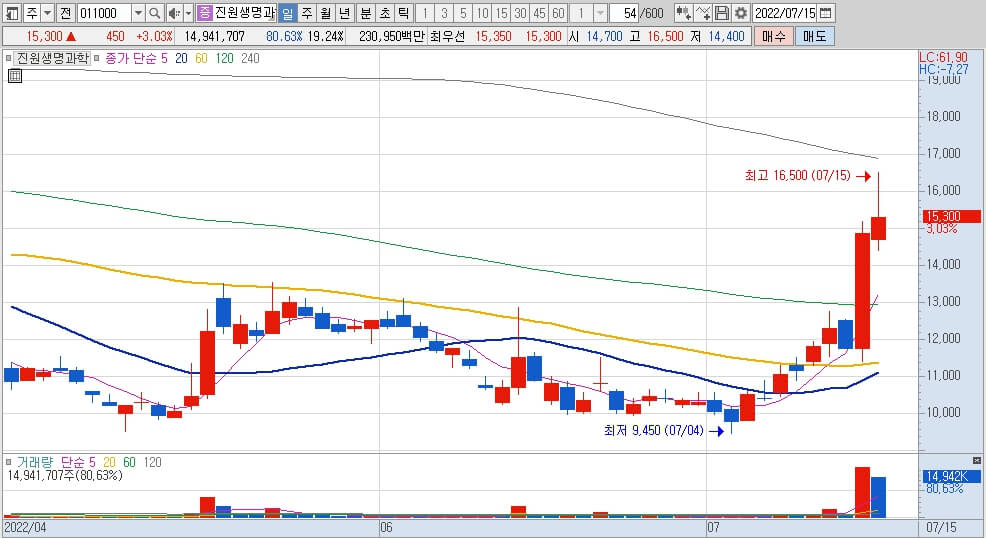Switch to the 년 yearly chart period

[345, 13]
